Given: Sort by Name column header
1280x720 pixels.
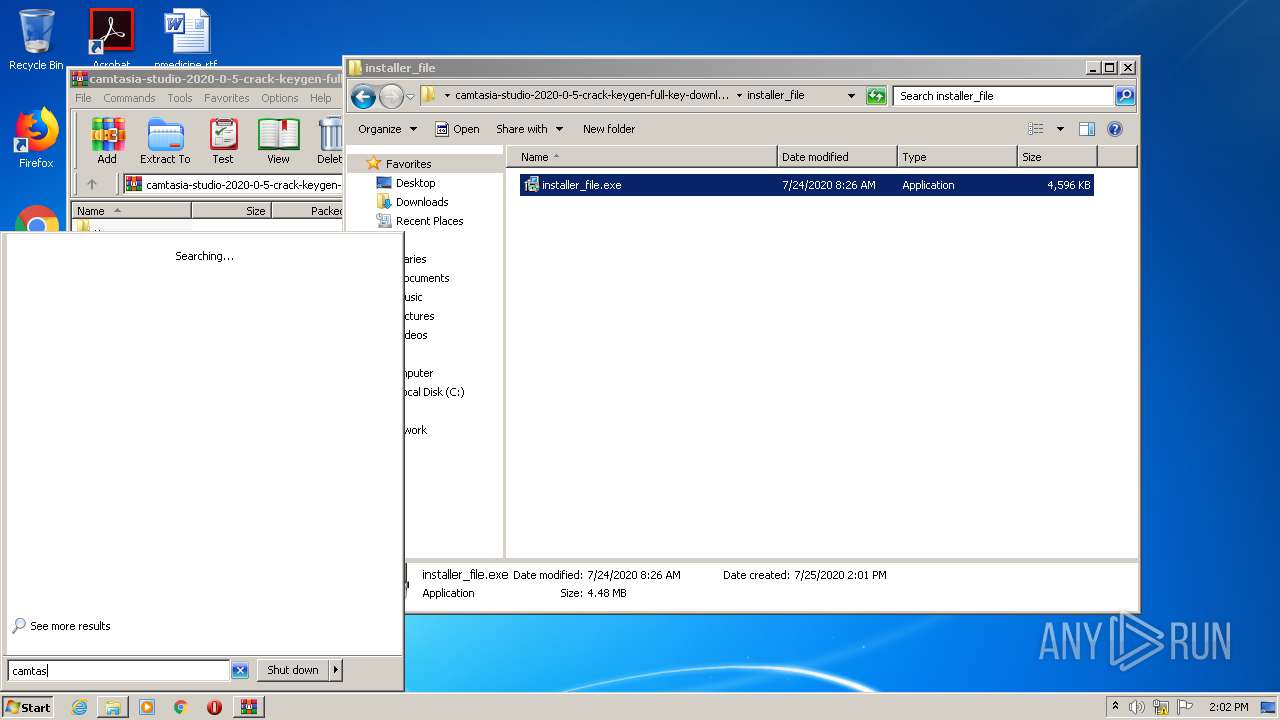Looking at the screenshot, I should 641,157.
